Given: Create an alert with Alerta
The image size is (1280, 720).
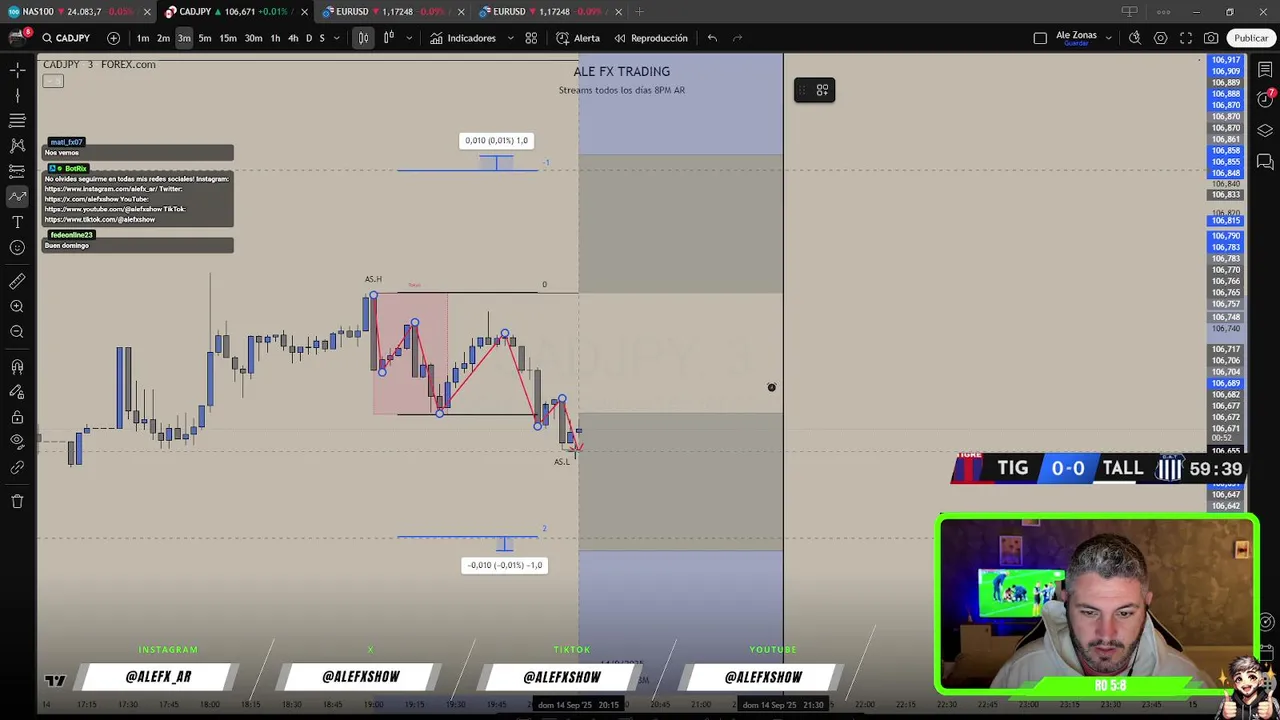Looking at the screenshot, I should (578, 38).
